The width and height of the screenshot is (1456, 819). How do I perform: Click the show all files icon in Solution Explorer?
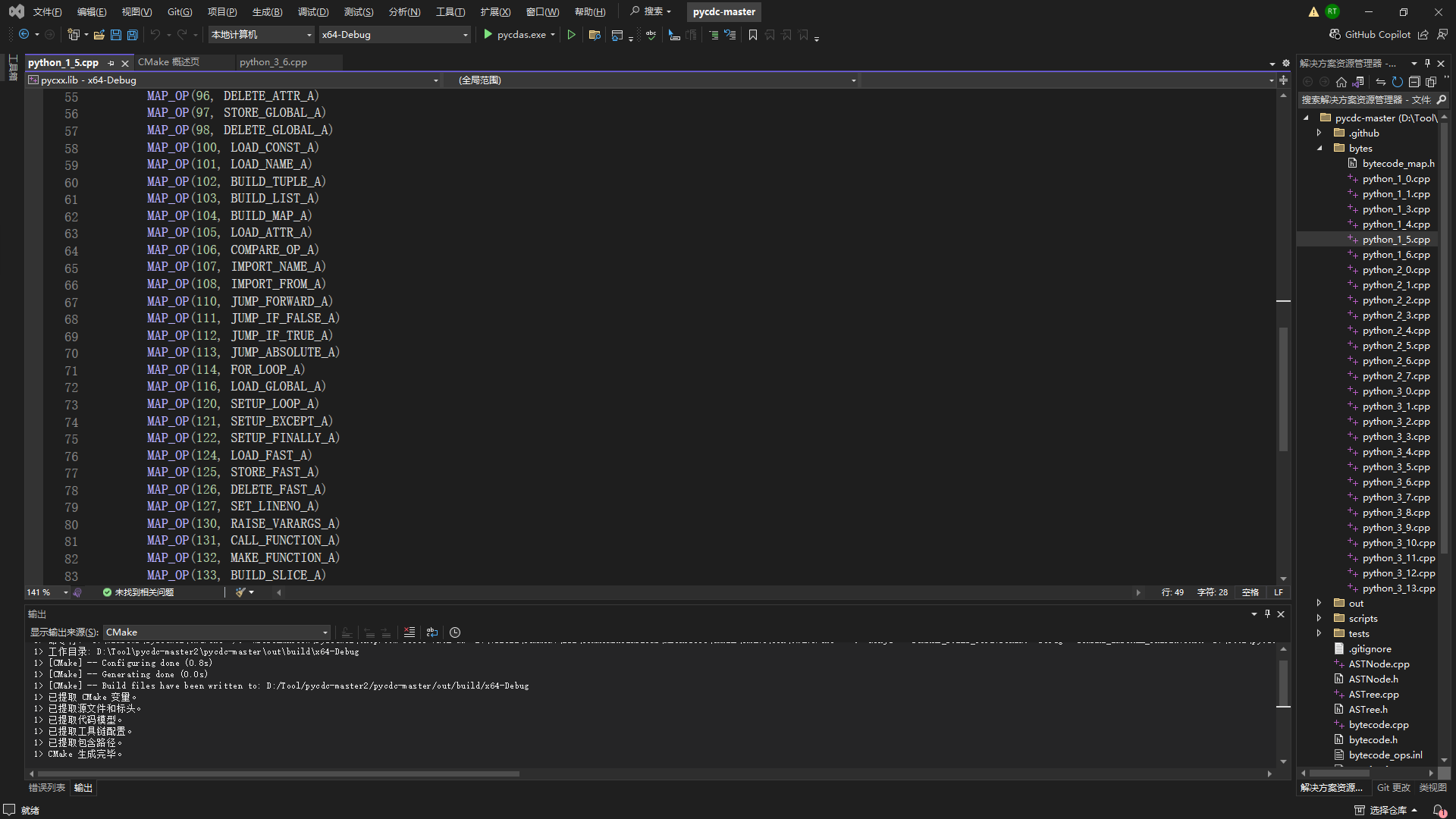(1431, 82)
